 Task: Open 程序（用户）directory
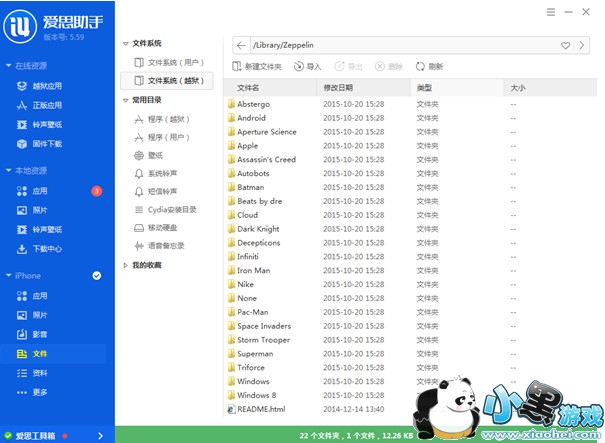click(162, 137)
